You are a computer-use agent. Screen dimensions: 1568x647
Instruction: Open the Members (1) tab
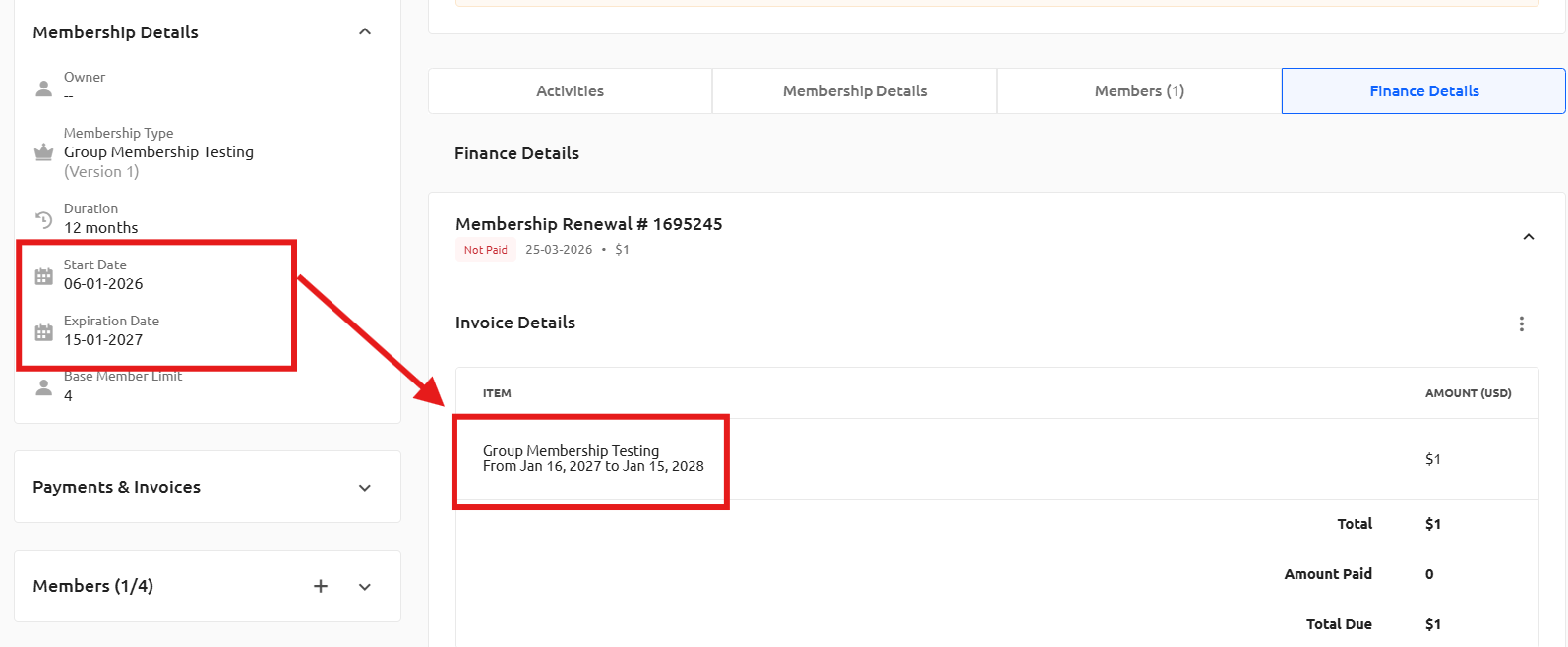pos(1139,90)
